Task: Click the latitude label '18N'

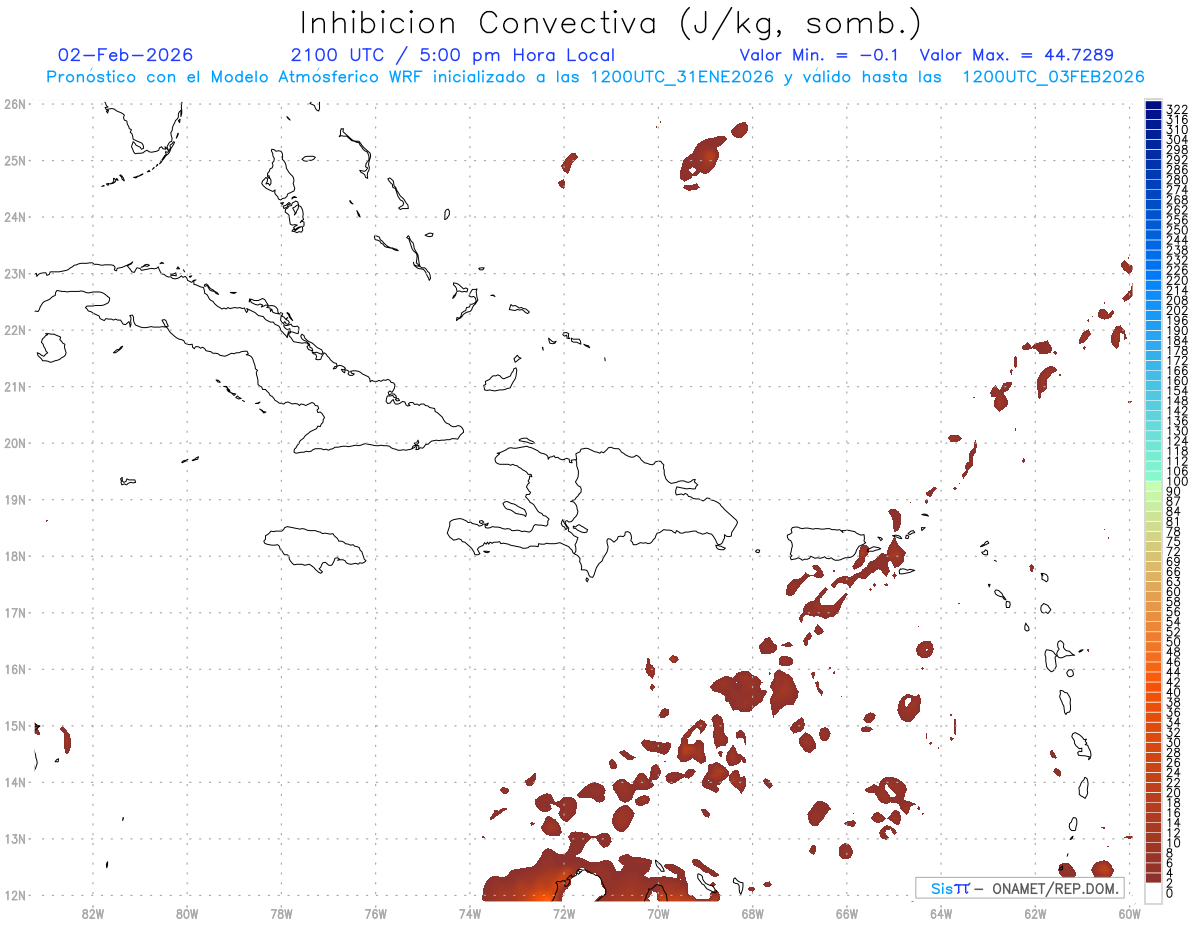Action: pyautogui.click(x=14, y=556)
